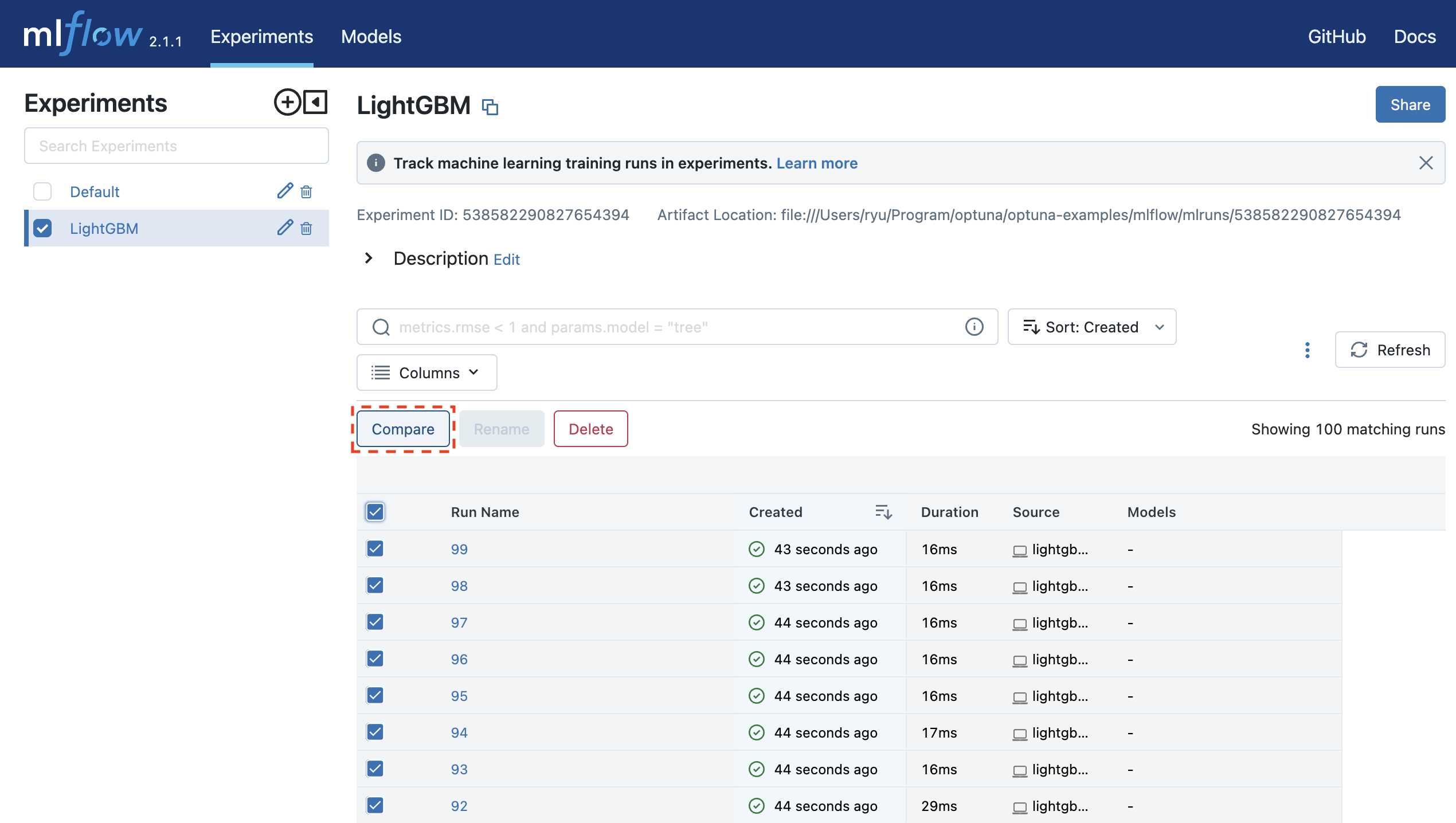
Task: Uncheck the checkbox for run 97
Action: pos(375,622)
